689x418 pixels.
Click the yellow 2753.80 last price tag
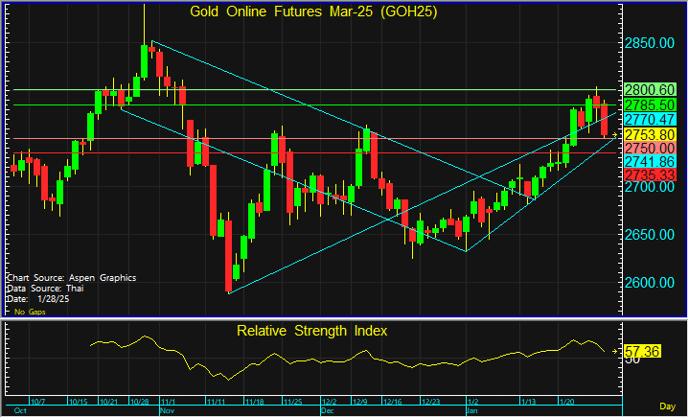650,133
